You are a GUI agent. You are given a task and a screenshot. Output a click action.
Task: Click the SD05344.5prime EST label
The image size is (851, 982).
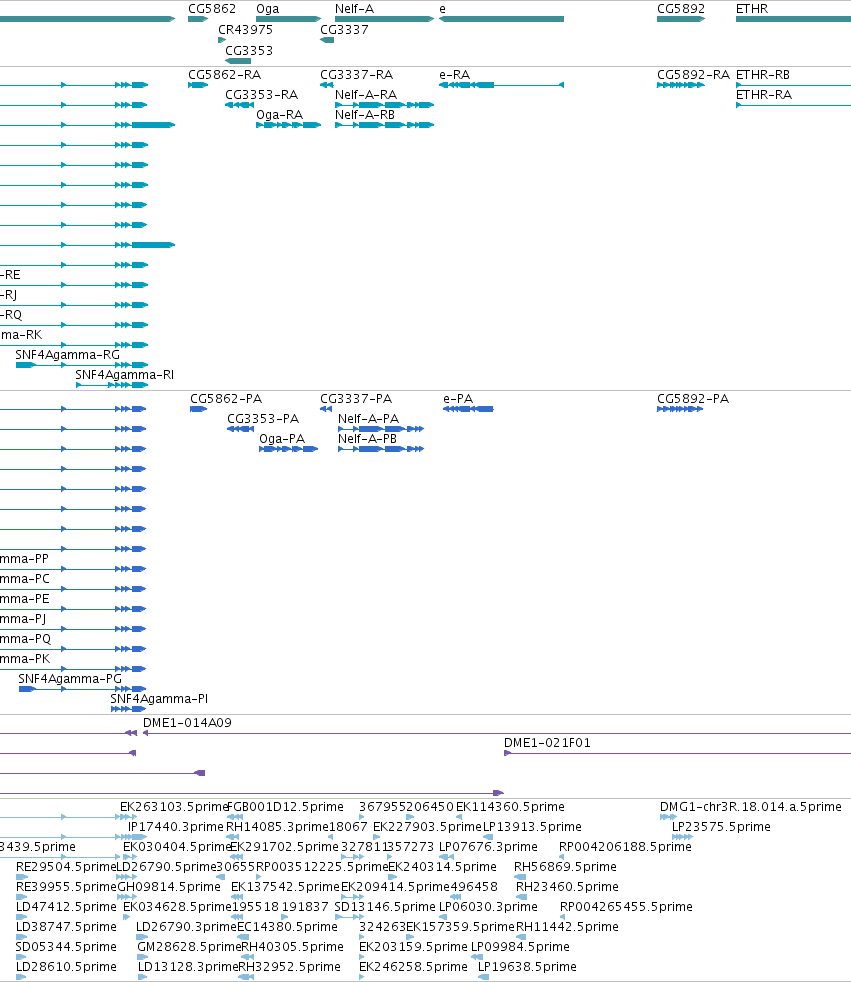[x=66, y=947]
